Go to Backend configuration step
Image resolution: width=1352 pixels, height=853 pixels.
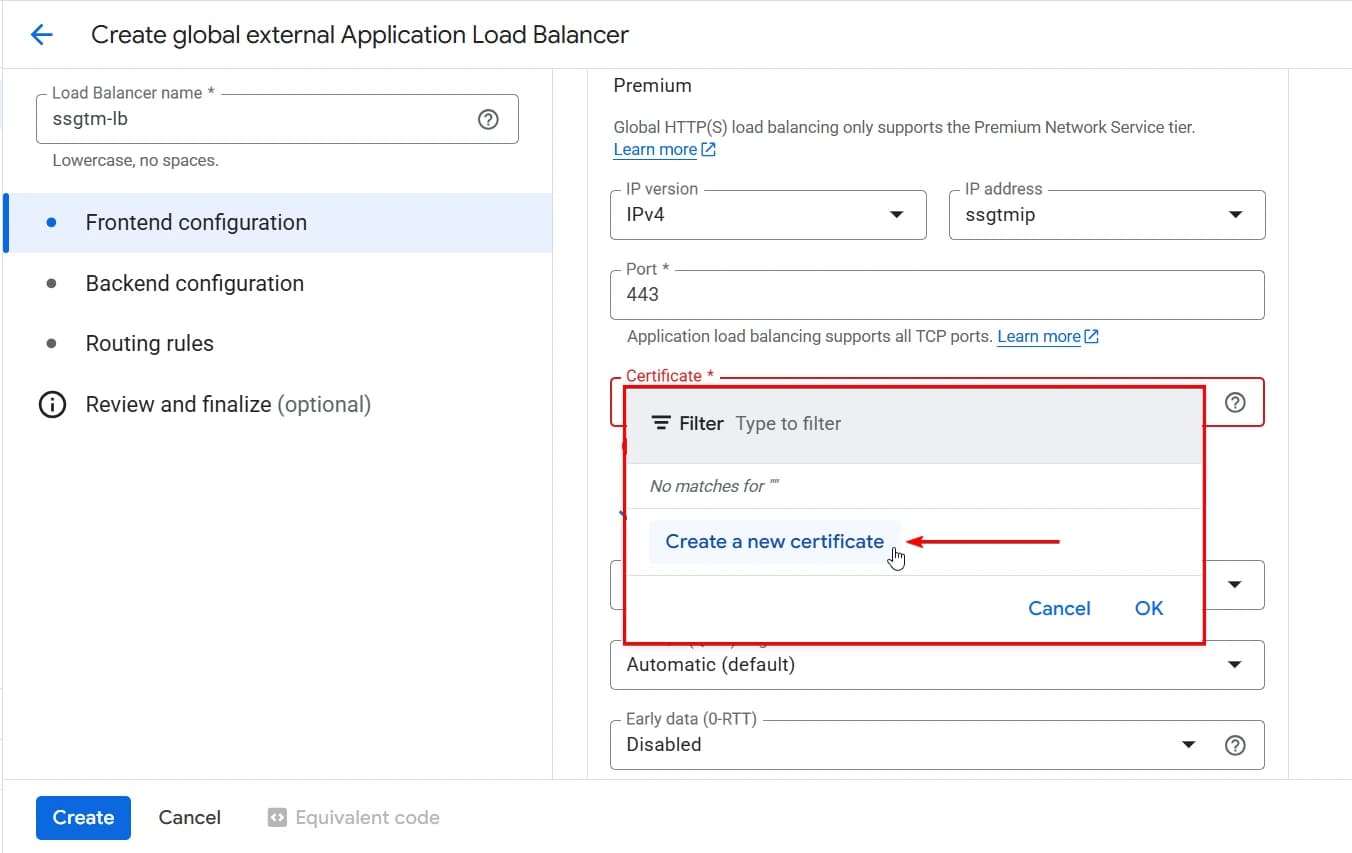pos(194,284)
